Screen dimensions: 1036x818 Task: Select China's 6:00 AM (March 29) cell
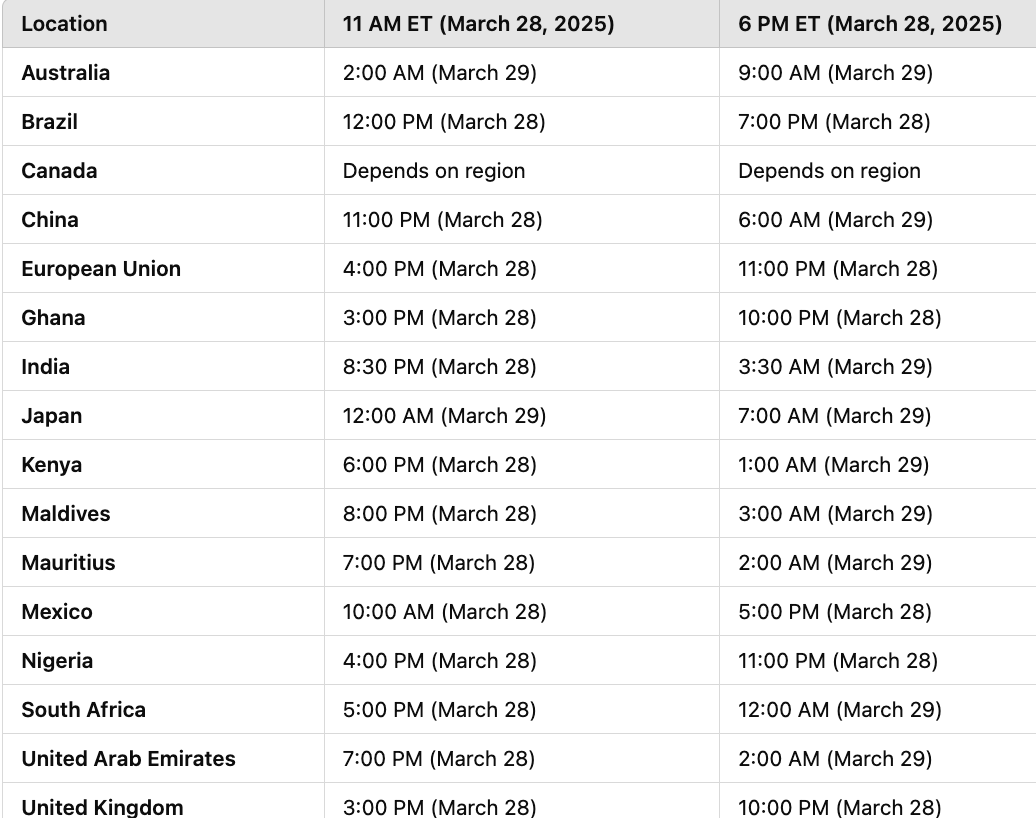point(835,219)
